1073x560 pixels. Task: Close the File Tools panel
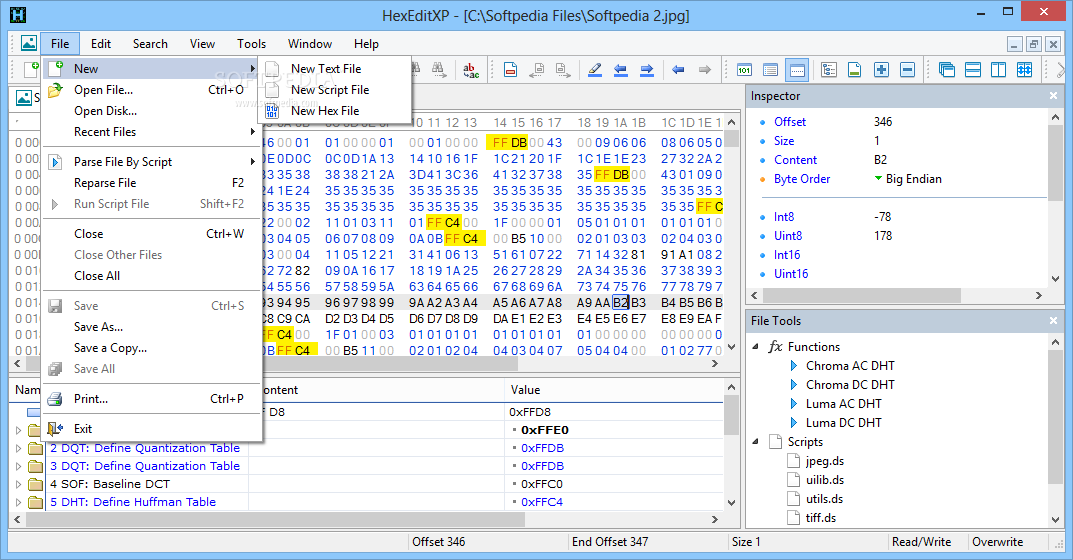[1053, 320]
